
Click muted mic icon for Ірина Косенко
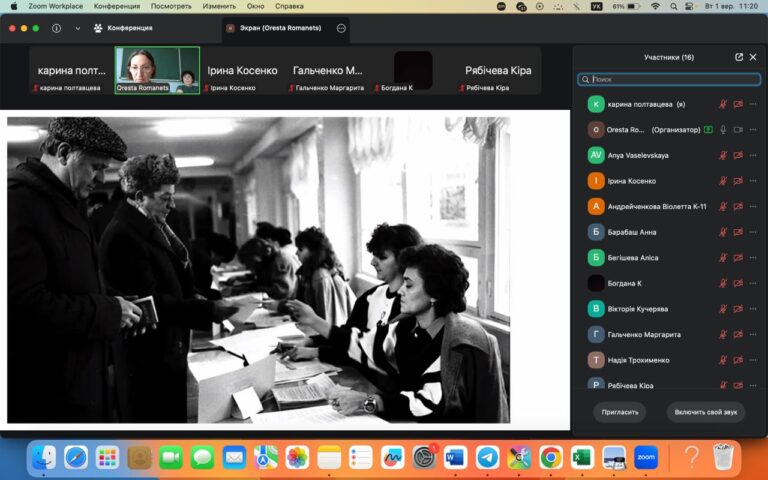723,181
